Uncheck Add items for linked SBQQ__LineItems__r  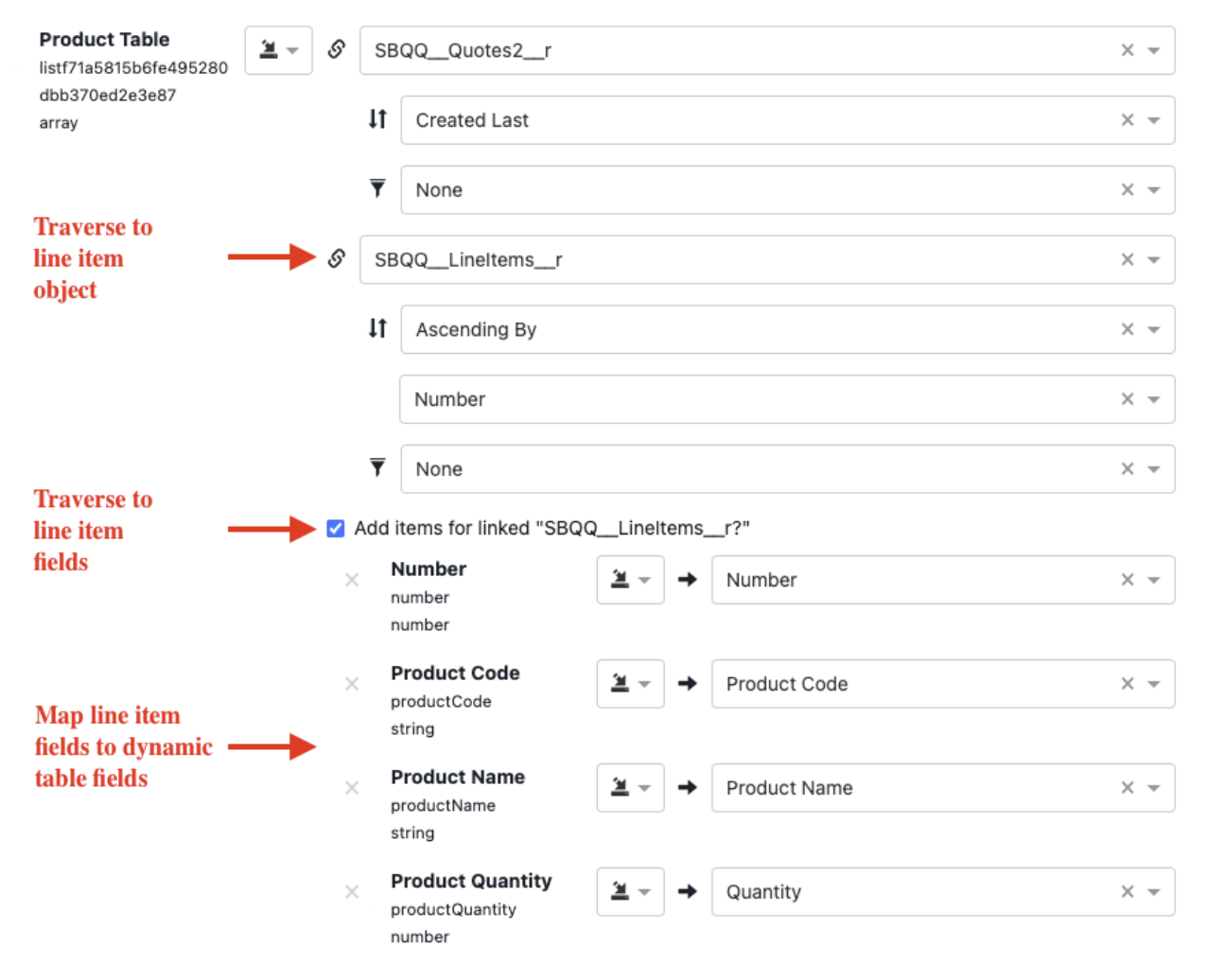point(336,529)
